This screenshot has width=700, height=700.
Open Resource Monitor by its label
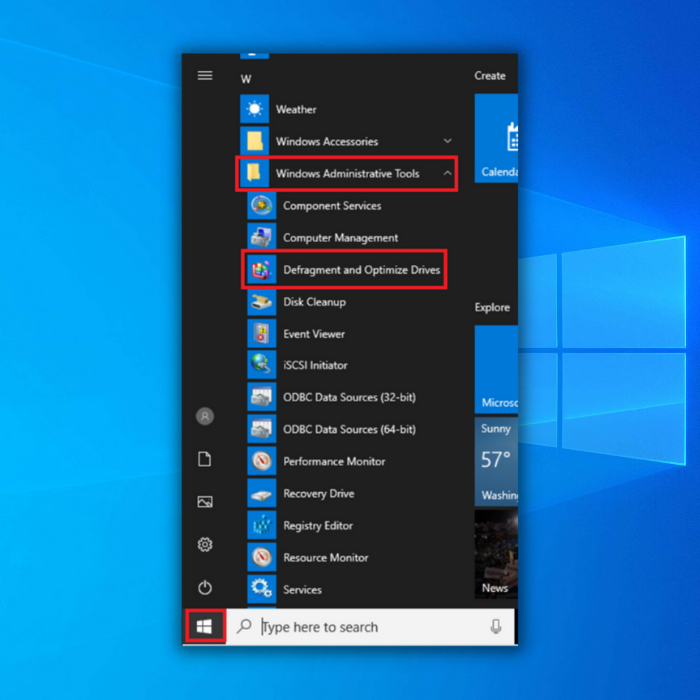coord(325,558)
